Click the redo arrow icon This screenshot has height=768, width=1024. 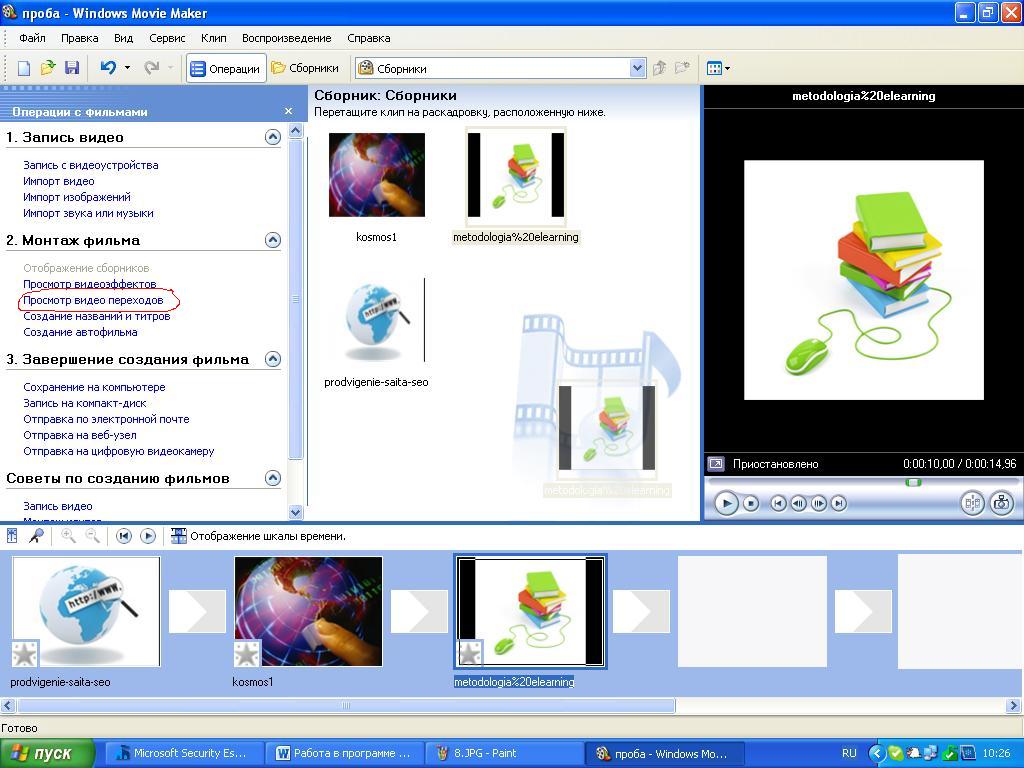tap(152, 67)
